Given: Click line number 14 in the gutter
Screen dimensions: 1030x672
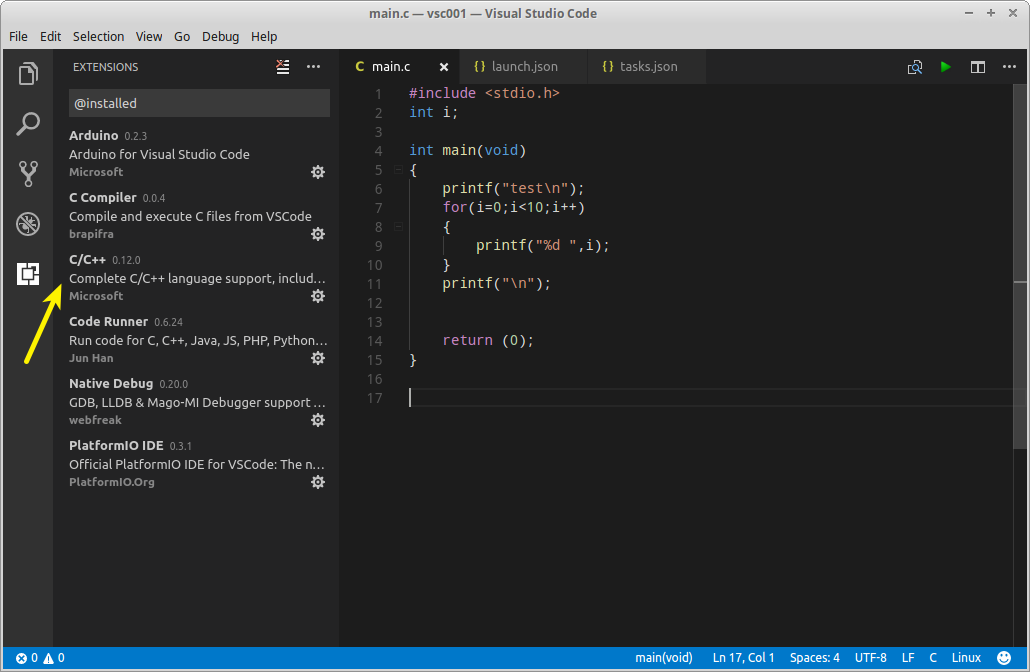Looking at the screenshot, I should tap(374, 341).
